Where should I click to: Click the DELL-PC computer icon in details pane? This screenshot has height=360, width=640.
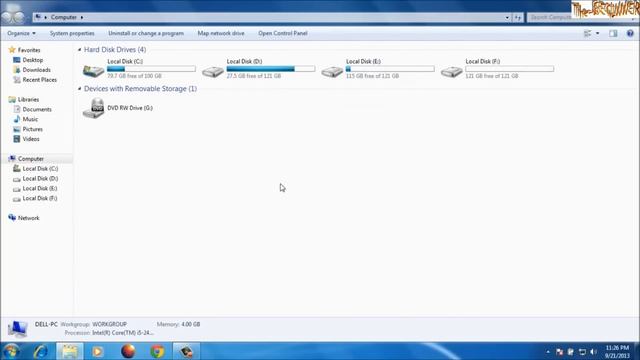click(18, 329)
